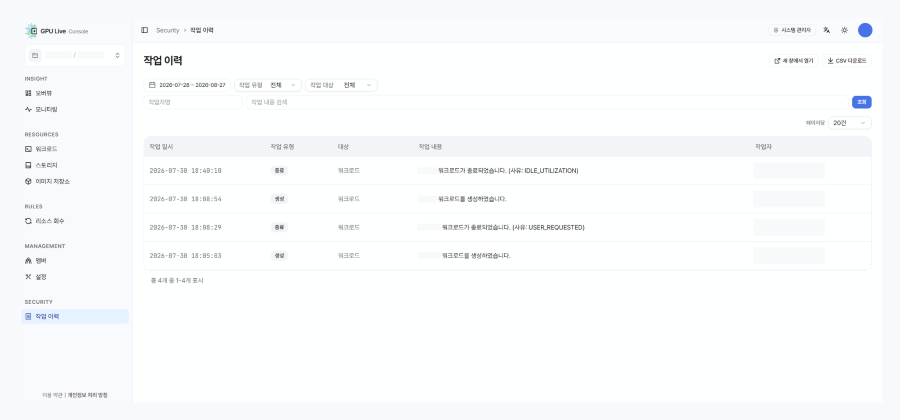Click the timestamp 2026-07-30 18:08:54
This screenshot has height=420, width=900.
tap(185, 199)
